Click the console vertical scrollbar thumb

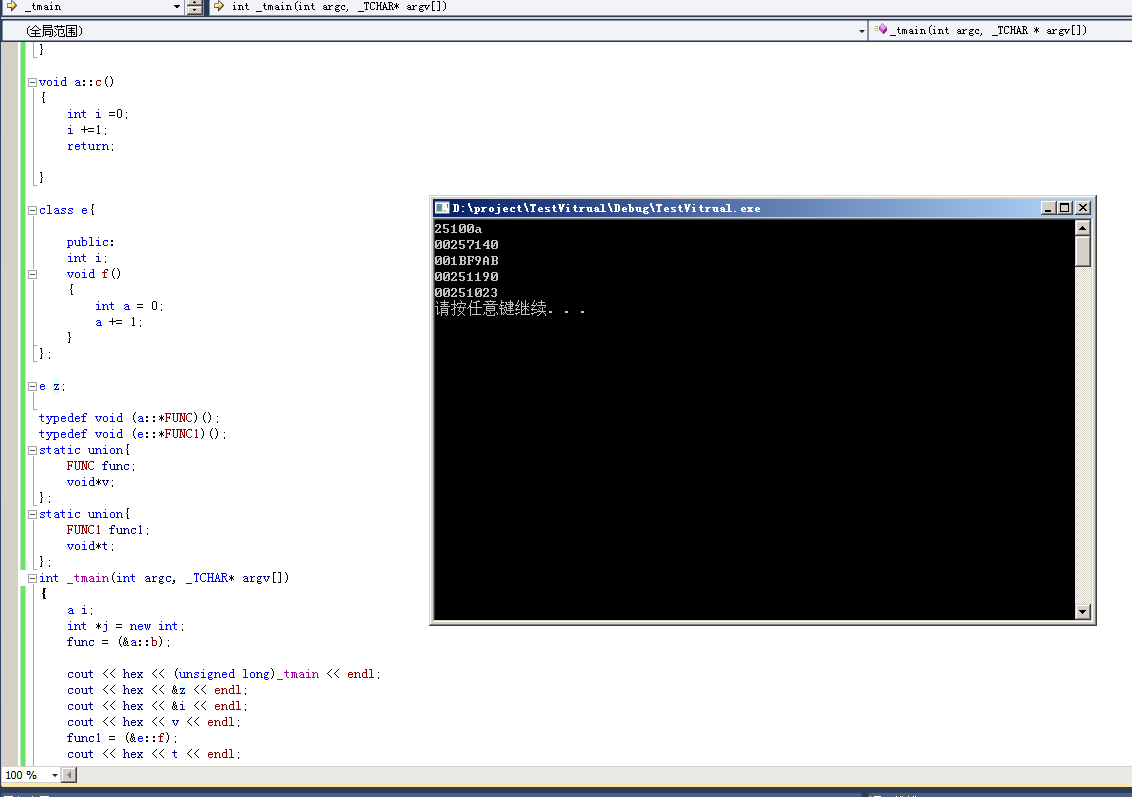click(x=1082, y=251)
